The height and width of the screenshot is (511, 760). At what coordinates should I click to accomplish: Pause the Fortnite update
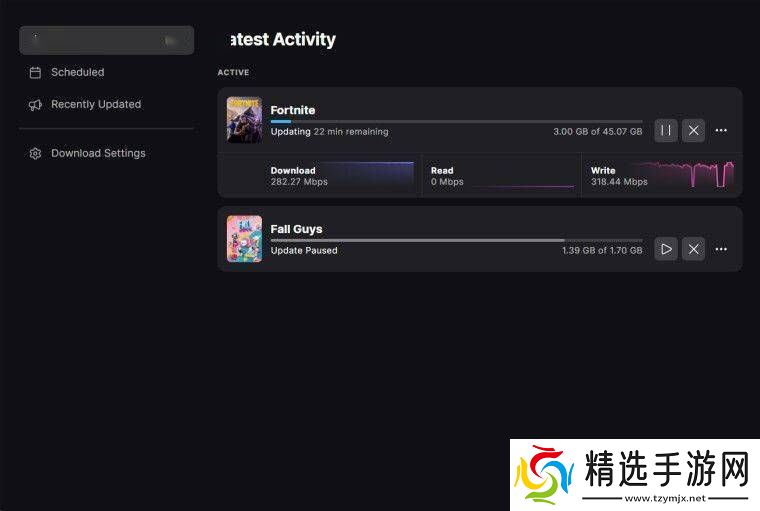(666, 130)
